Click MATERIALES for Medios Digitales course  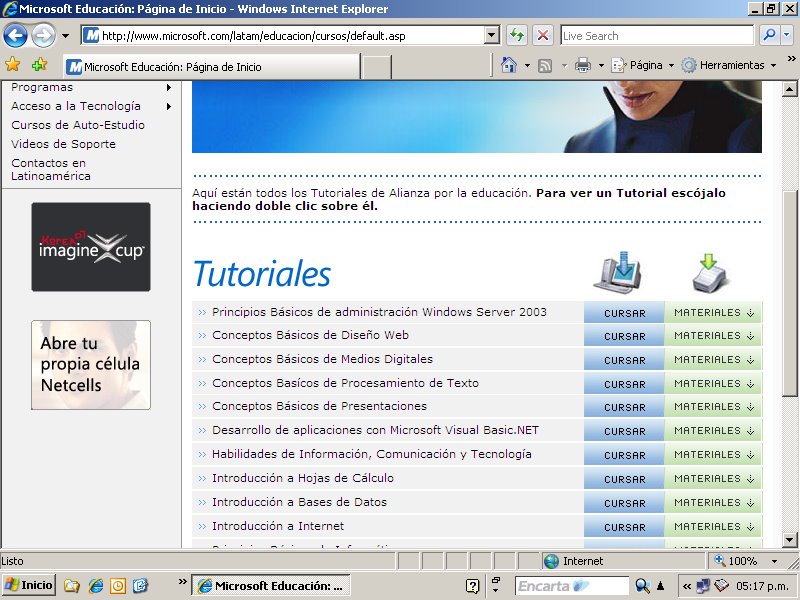pyautogui.click(x=713, y=360)
